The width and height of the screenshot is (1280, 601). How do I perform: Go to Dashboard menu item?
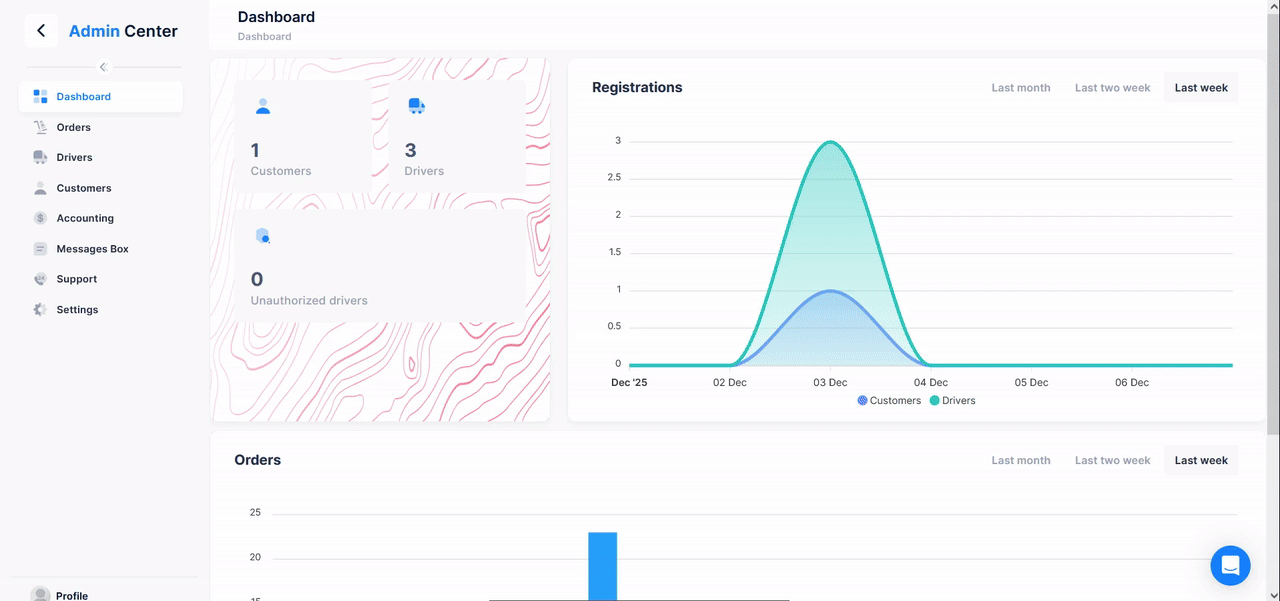[x=83, y=97]
